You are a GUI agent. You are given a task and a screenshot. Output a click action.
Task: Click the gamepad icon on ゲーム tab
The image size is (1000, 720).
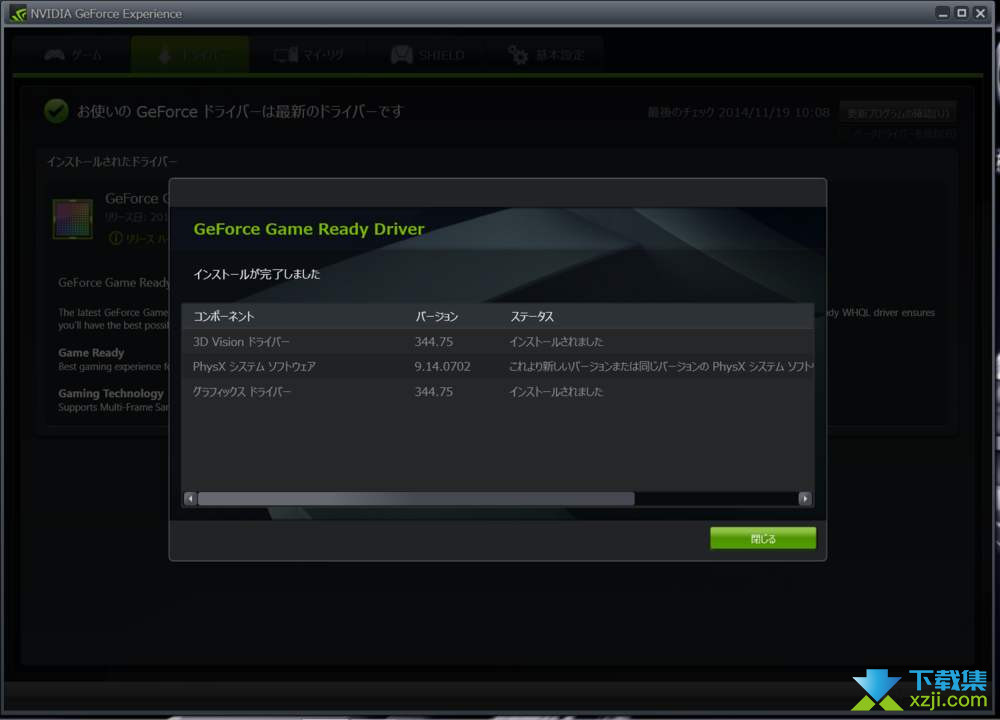pyautogui.click(x=54, y=55)
